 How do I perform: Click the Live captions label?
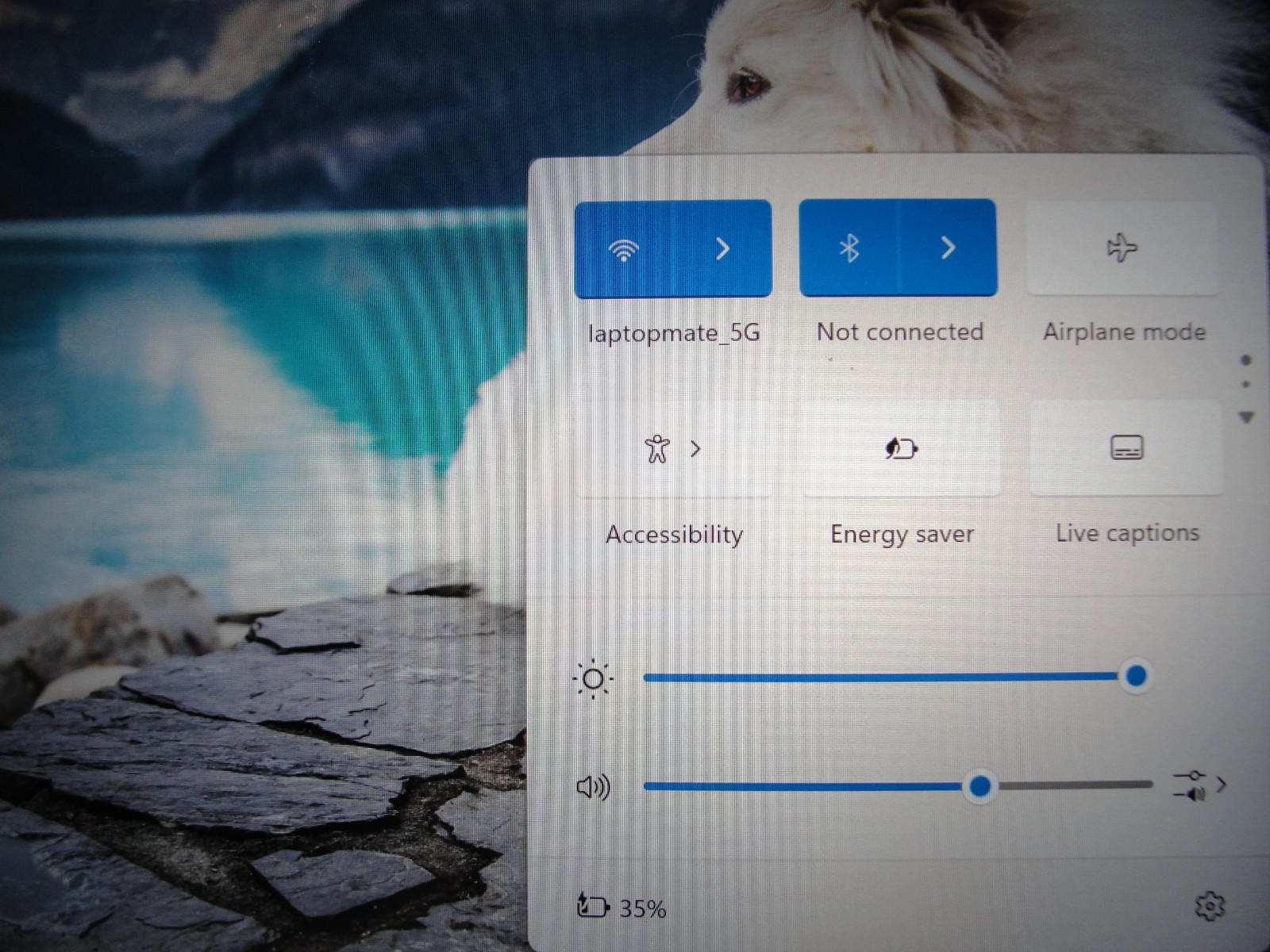tap(1127, 533)
